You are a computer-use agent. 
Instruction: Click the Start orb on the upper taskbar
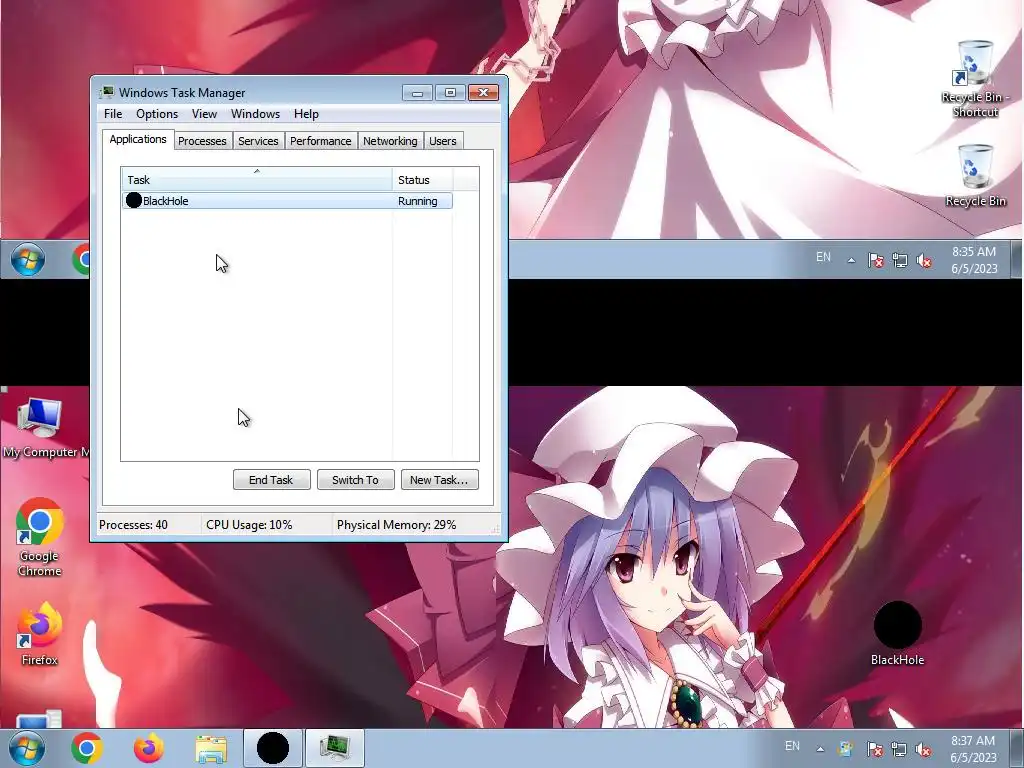27,259
